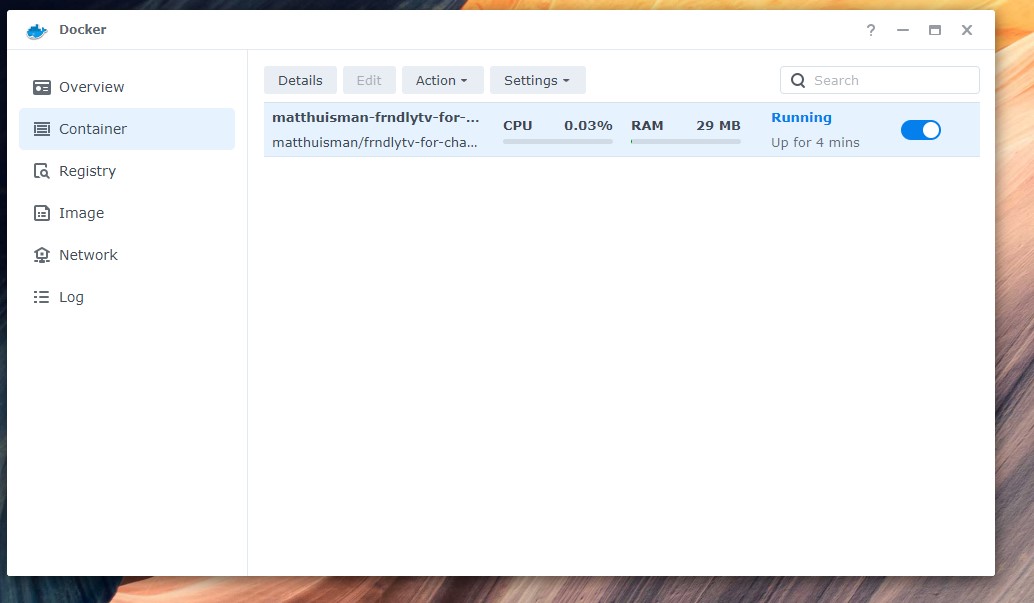Screen dimensions: 1034x603
Task: Focus the Search input field
Action: pyautogui.click(x=890, y=81)
